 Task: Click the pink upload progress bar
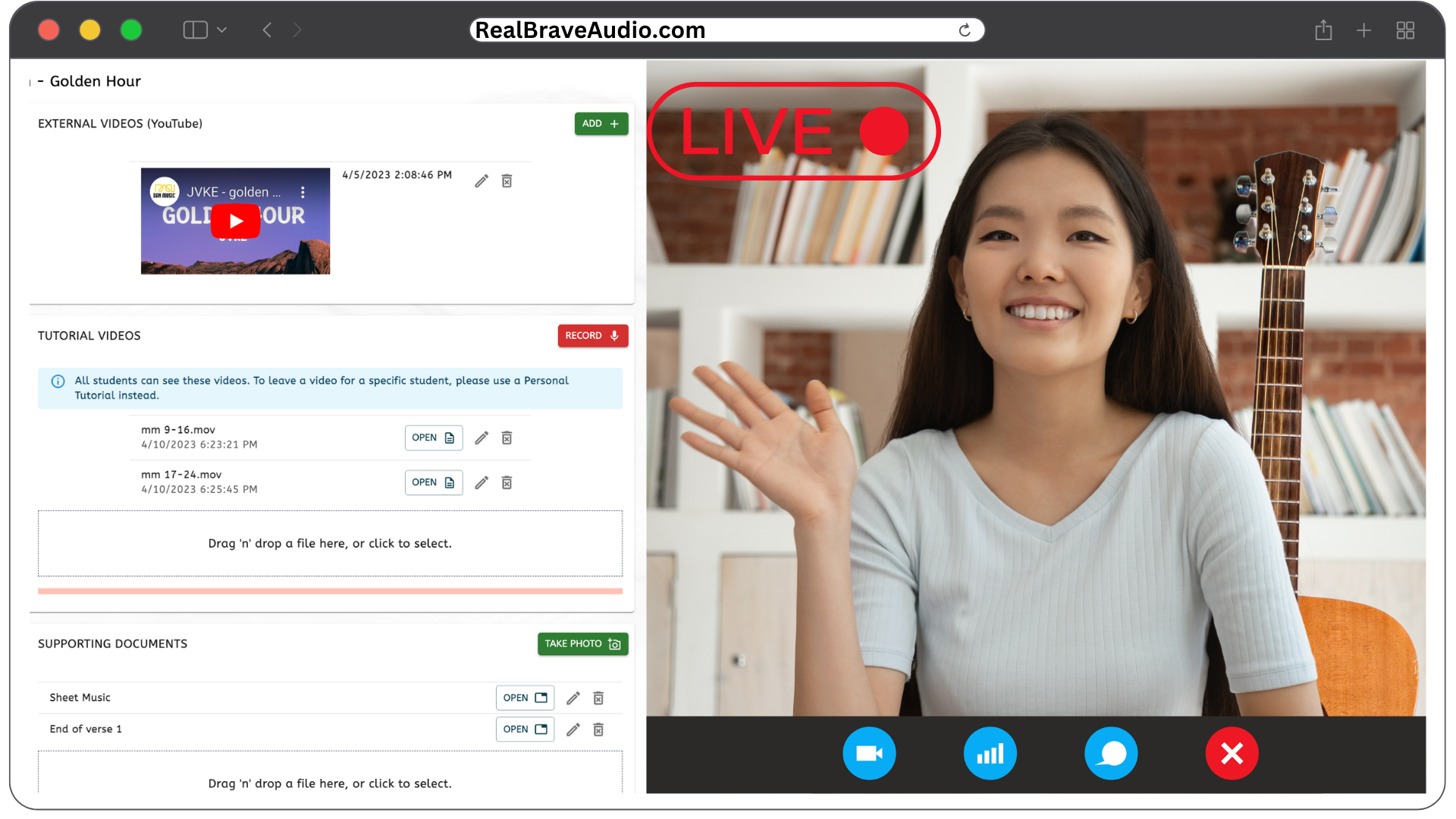[330, 589]
